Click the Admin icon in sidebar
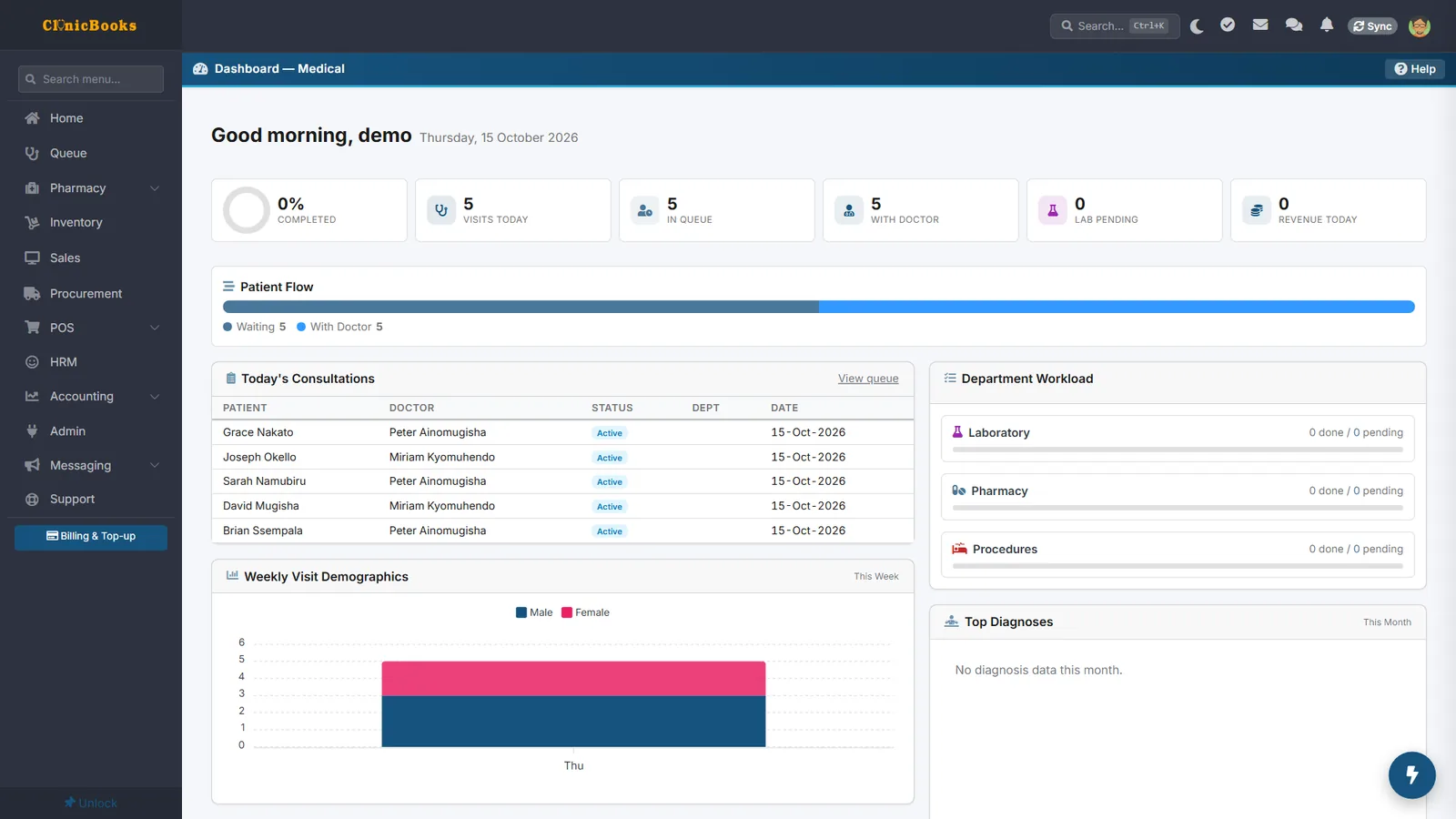1456x819 pixels. click(x=32, y=431)
